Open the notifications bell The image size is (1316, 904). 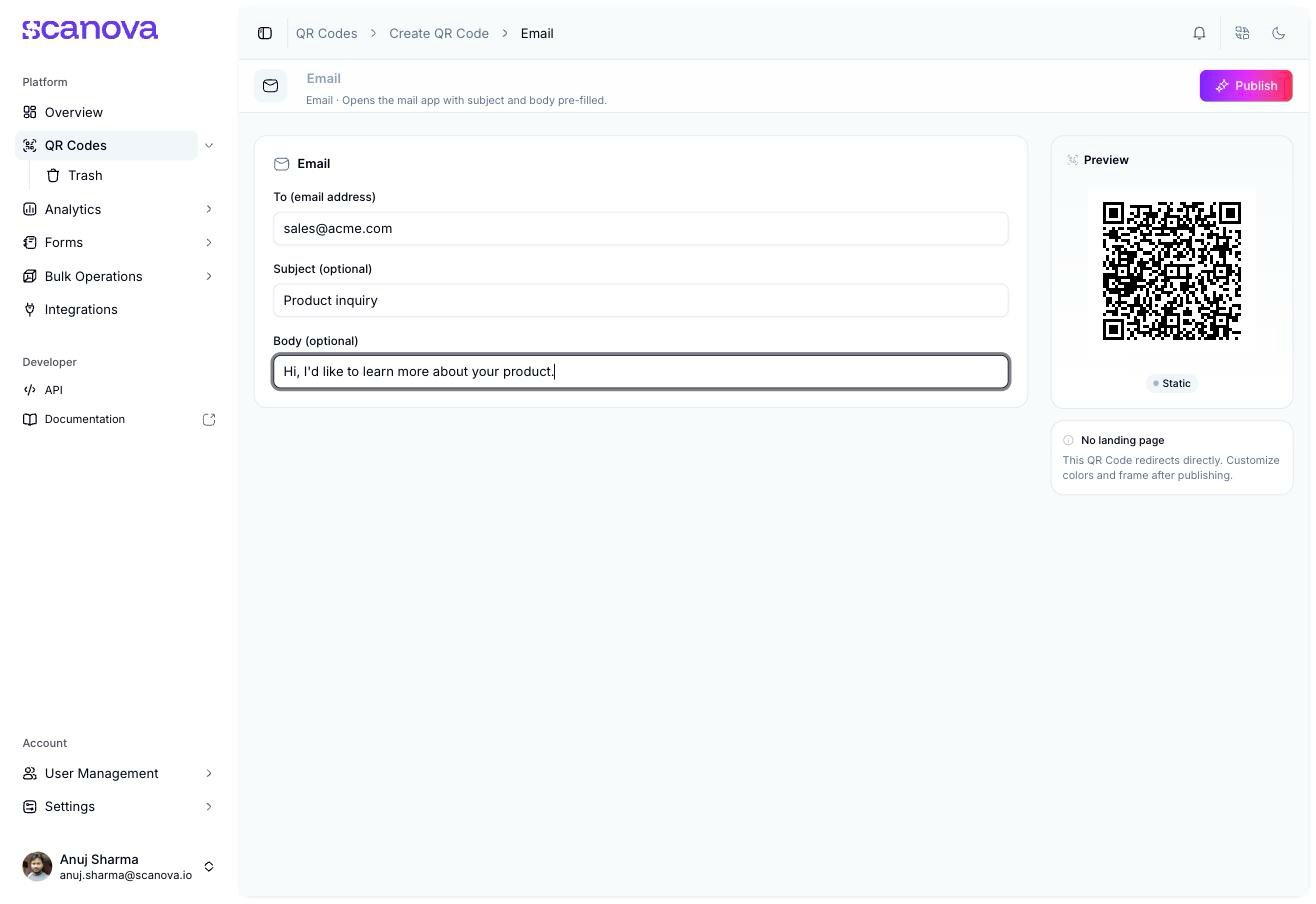click(1199, 33)
